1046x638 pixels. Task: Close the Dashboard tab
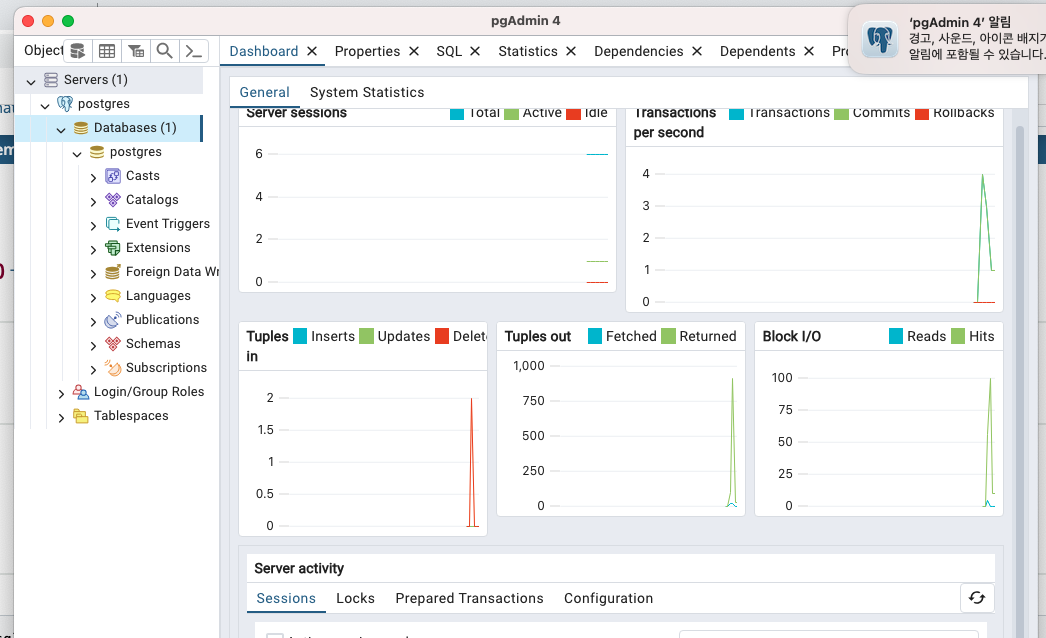312,51
